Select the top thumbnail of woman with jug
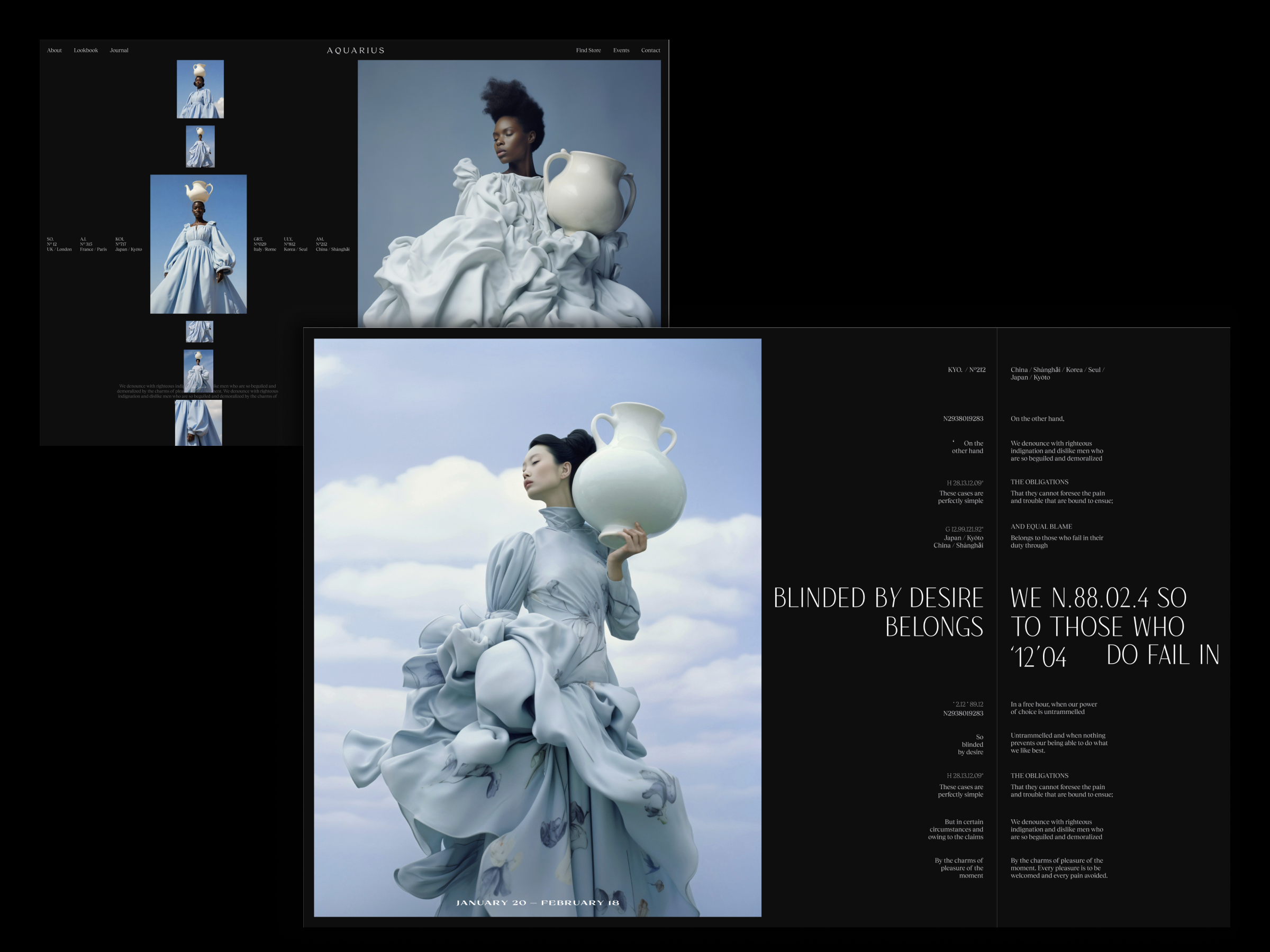 coord(200,89)
